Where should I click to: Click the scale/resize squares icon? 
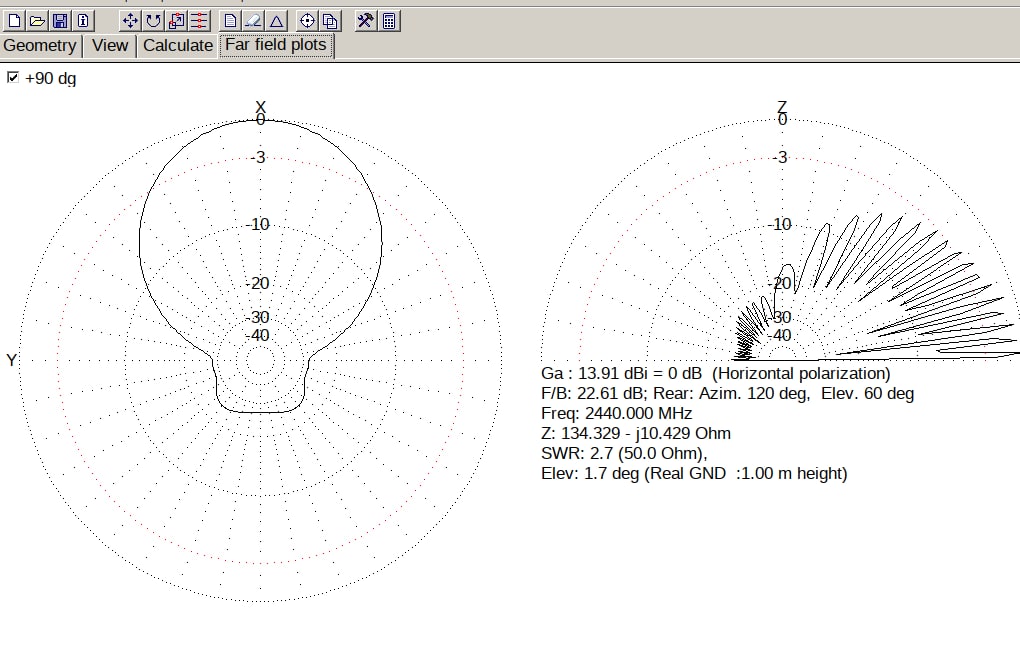click(x=176, y=21)
